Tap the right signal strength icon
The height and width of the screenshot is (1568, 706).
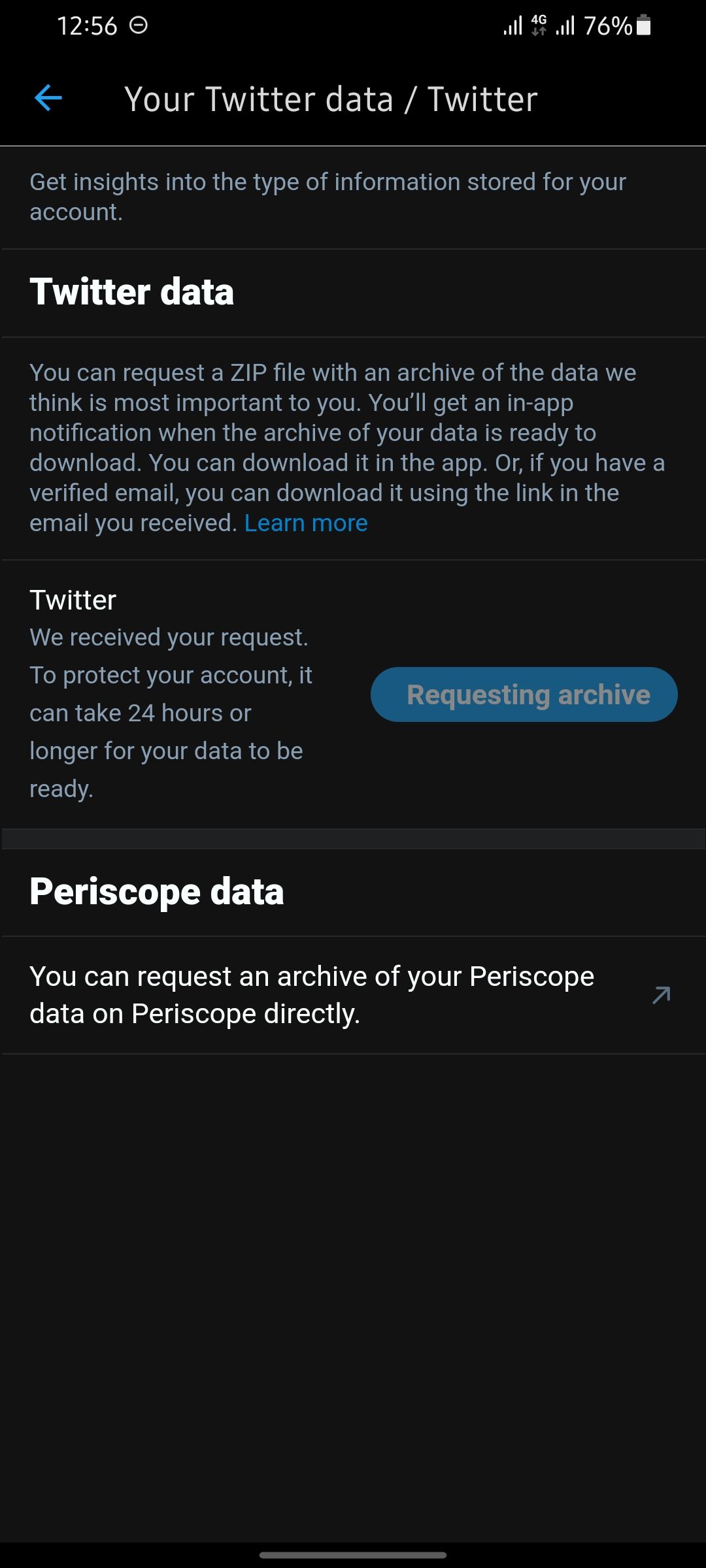pos(563,26)
